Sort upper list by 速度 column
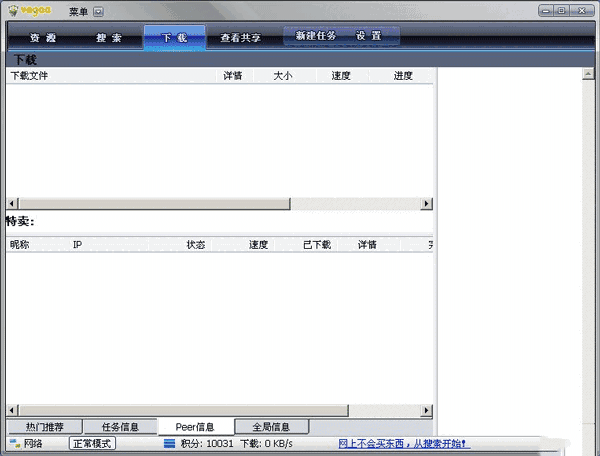 point(341,76)
